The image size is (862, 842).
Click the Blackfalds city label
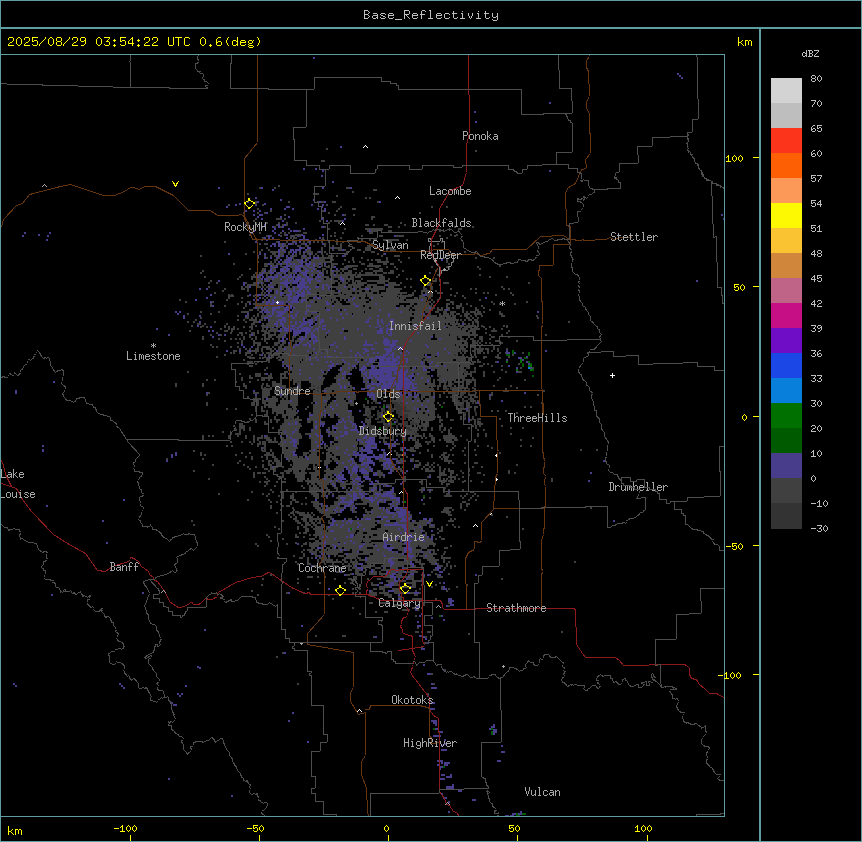tap(441, 223)
